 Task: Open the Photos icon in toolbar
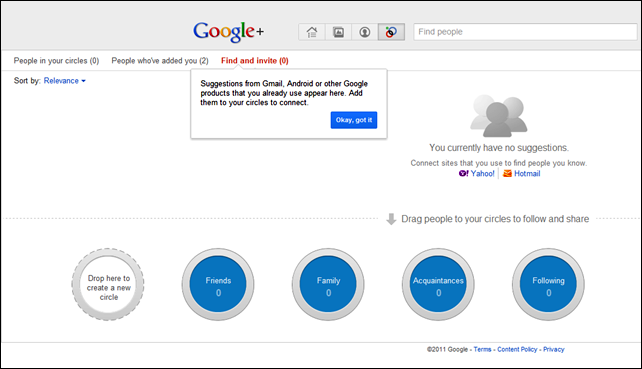click(x=338, y=32)
